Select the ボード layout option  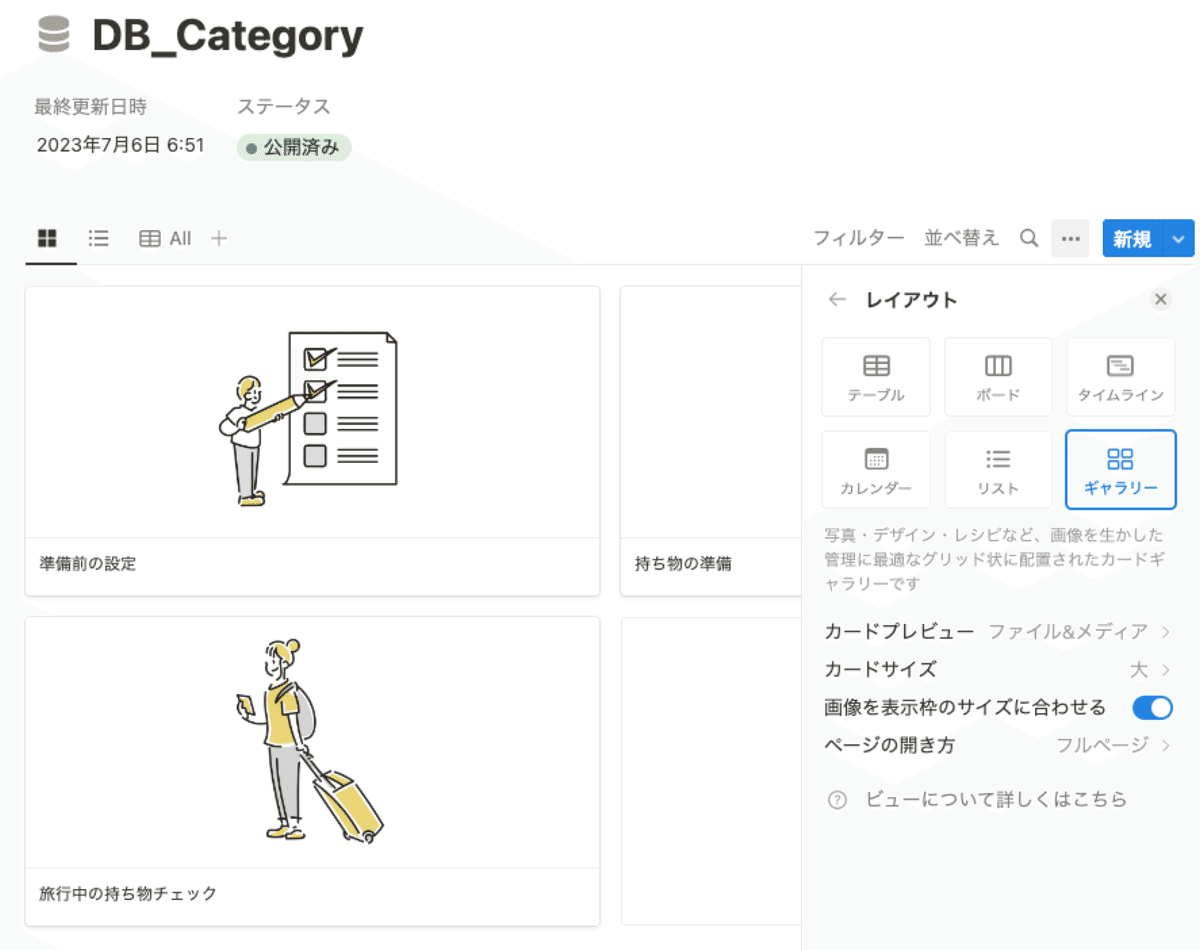click(x=998, y=377)
